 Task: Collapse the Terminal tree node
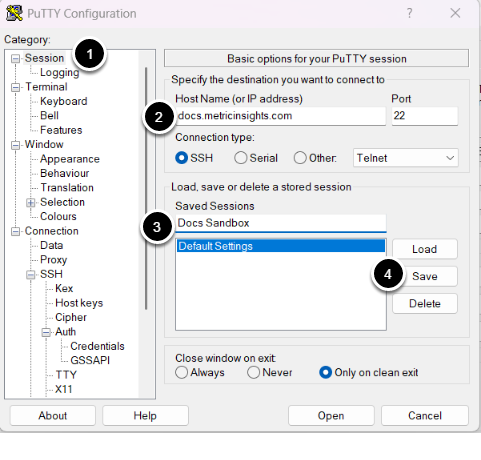[x=15, y=87]
